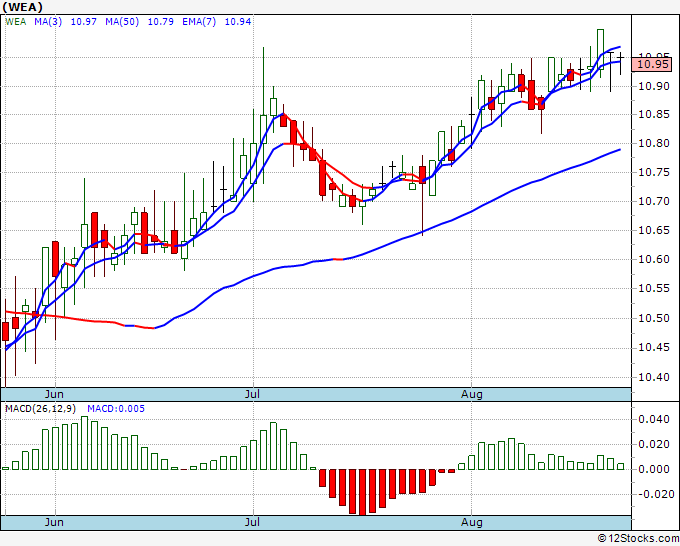This screenshot has width=680, height=546.
Task: Click the 10.85 price axis label
Action: [x=654, y=114]
